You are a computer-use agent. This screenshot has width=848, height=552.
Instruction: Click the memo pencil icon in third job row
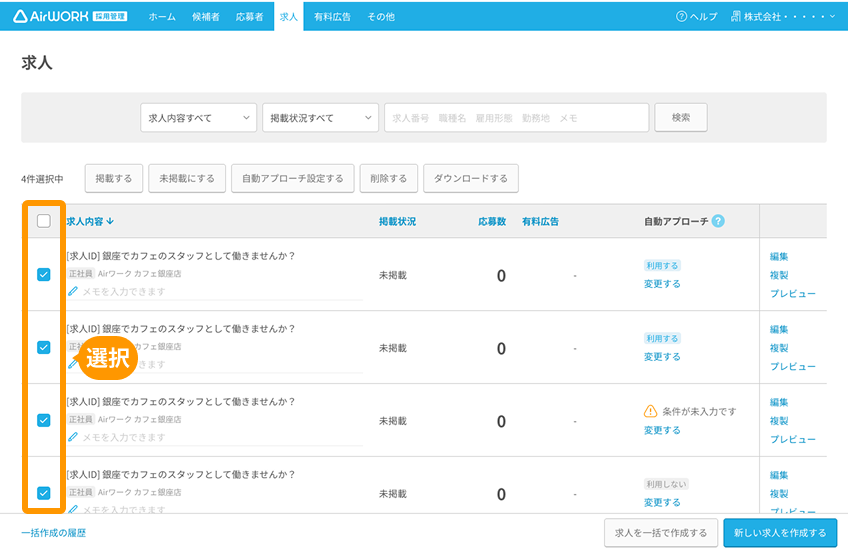tap(73, 437)
